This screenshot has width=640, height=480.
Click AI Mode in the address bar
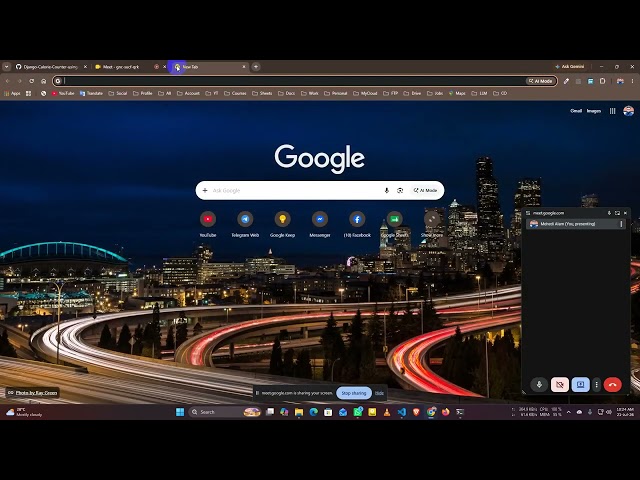click(x=540, y=81)
